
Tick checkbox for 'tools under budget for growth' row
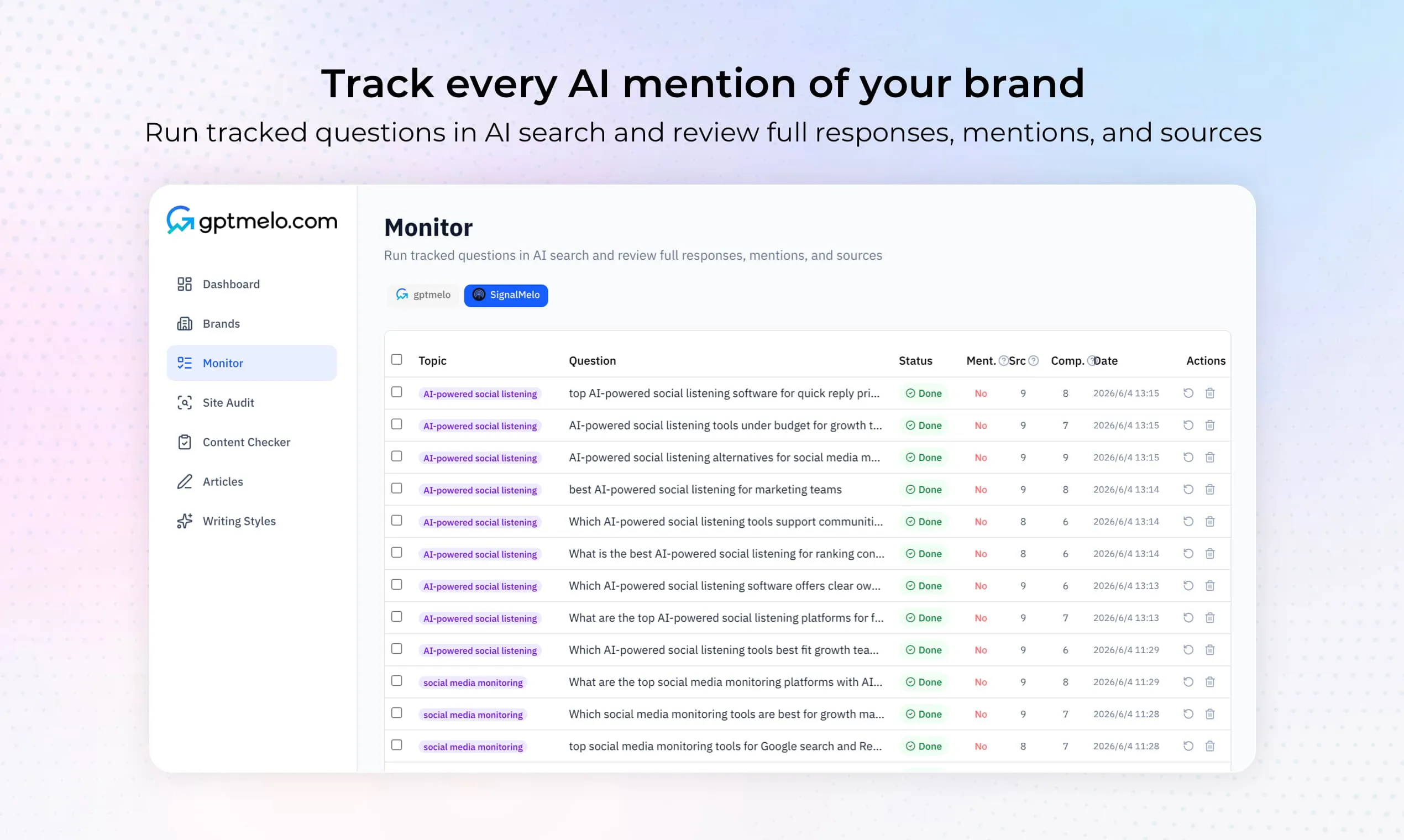coord(397,424)
